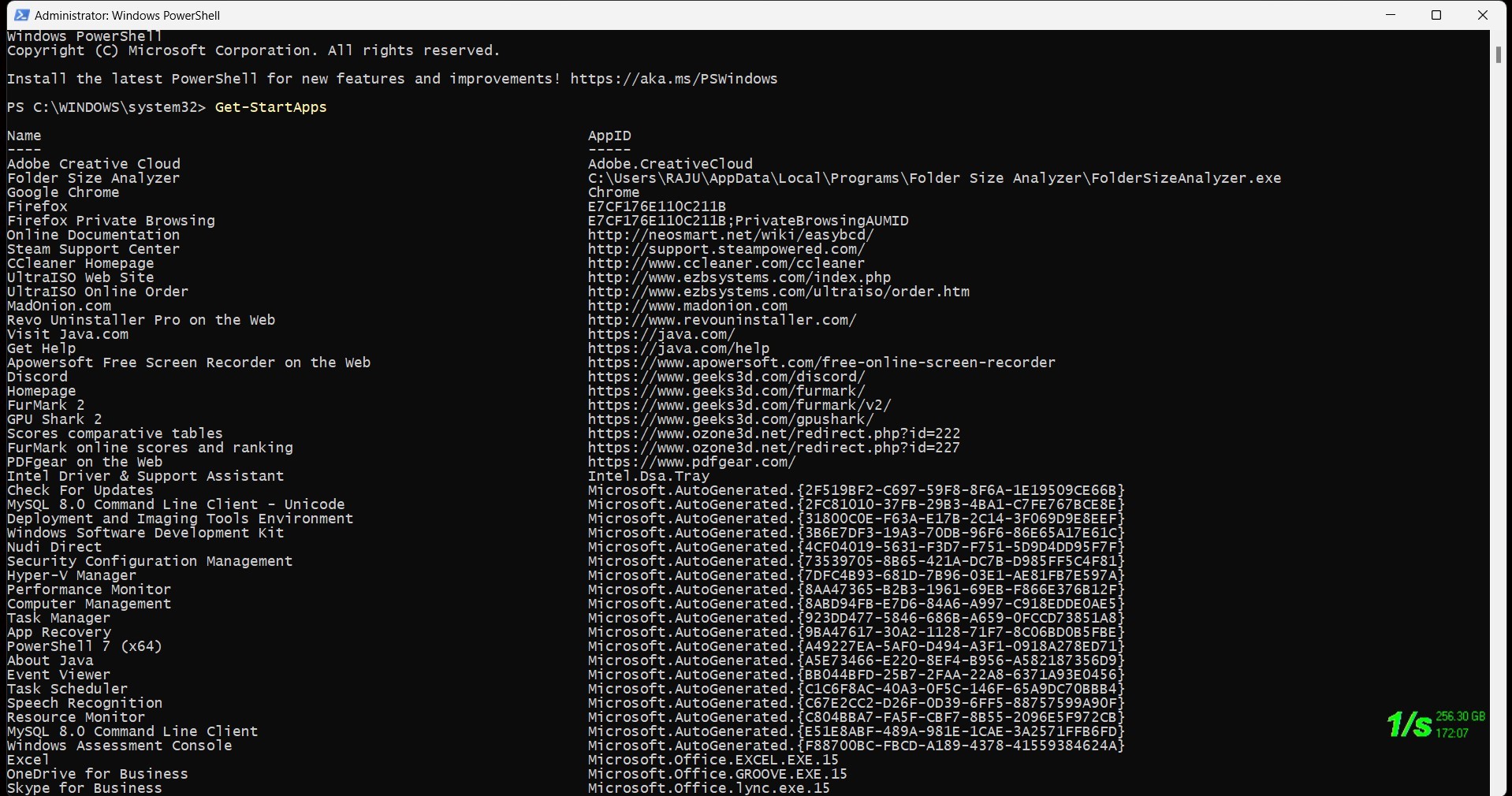Click the FolderSizeAnalyzer.exe path AppID
Viewport: 1512px width, 796px height.
(x=935, y=178)
